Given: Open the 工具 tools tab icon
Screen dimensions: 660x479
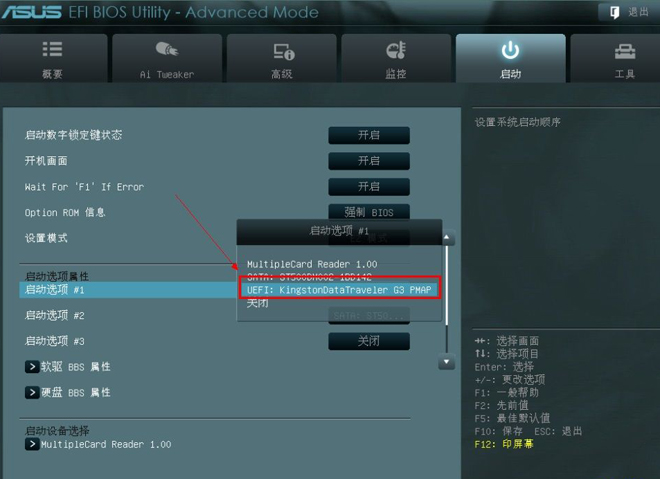Looking at the screenshot, I should (625, 52).
